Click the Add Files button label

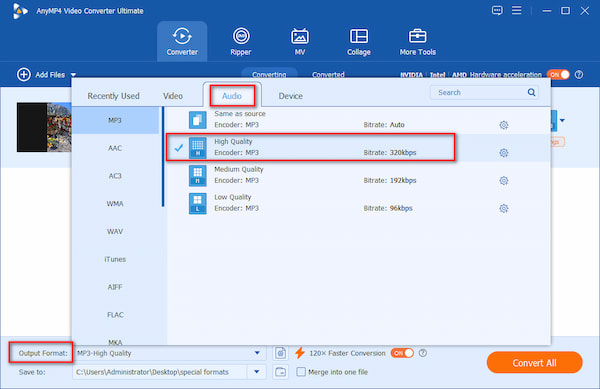[50, 75]
